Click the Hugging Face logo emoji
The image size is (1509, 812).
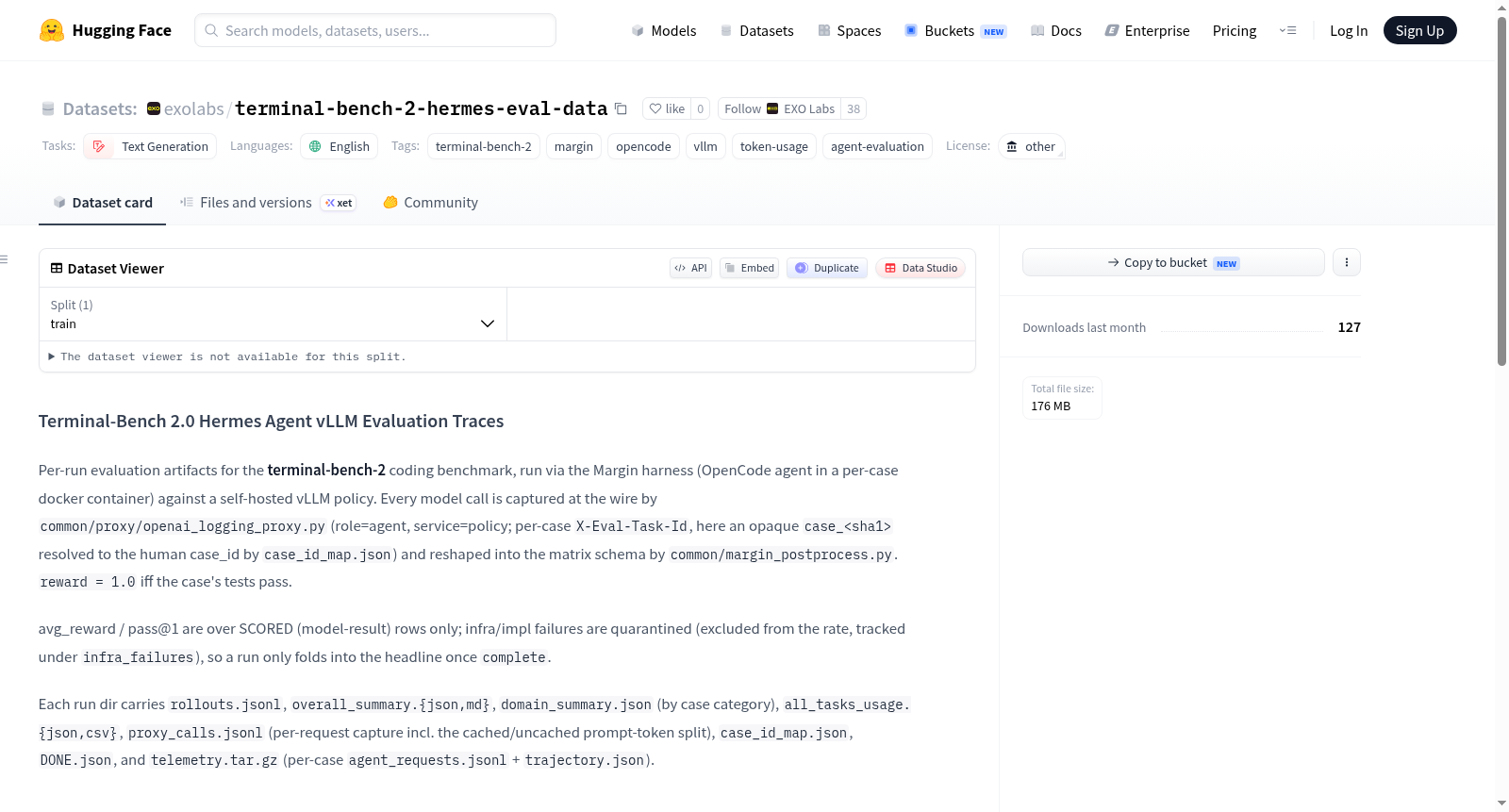tap(51, 30)
